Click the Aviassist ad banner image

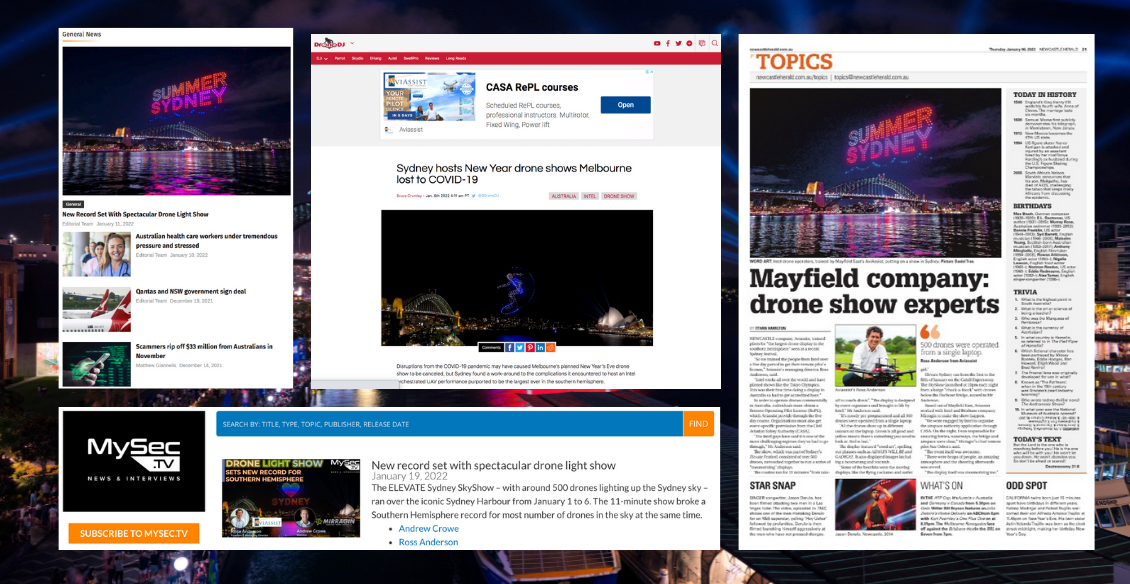[x=430, y=97]
